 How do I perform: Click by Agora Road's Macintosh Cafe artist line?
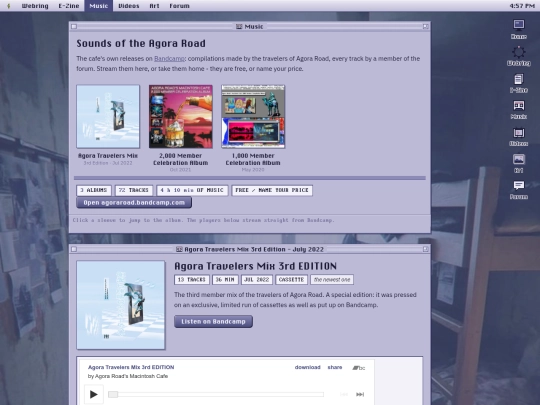[x=128, y=376]
